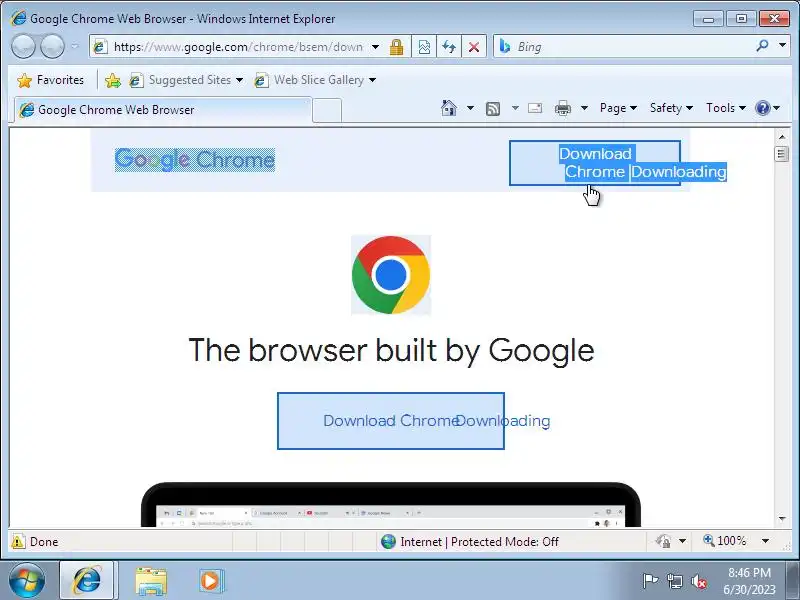800x600 pixels.
Task: Click the Back navigation button
Action: pyautogui.click(x=23, y=46)
